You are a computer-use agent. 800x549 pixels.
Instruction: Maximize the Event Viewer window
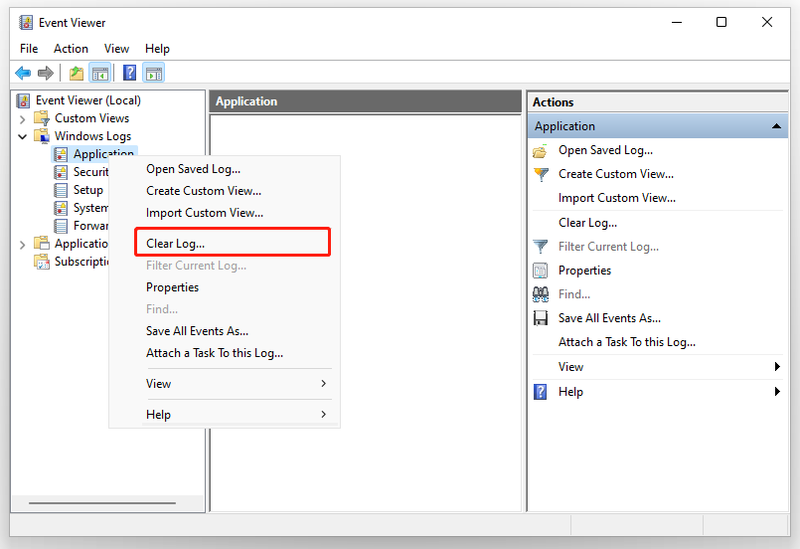click(721, 22)
